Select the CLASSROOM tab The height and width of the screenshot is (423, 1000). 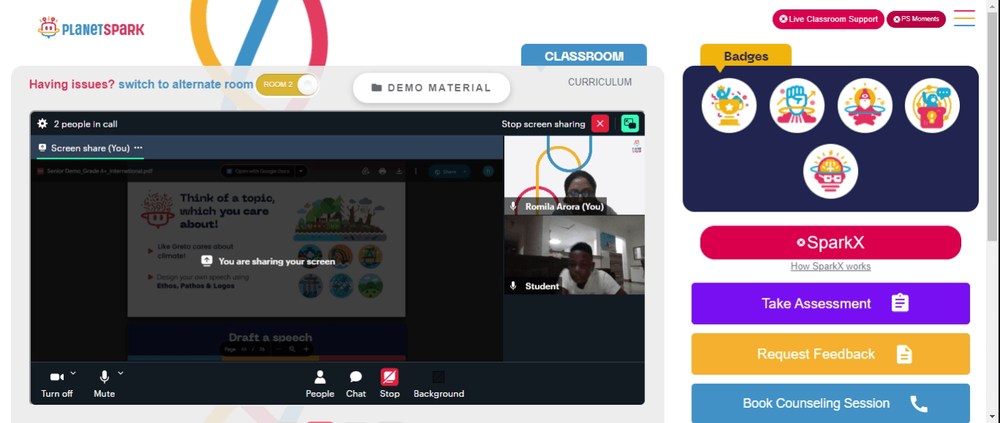click(584, 56)
